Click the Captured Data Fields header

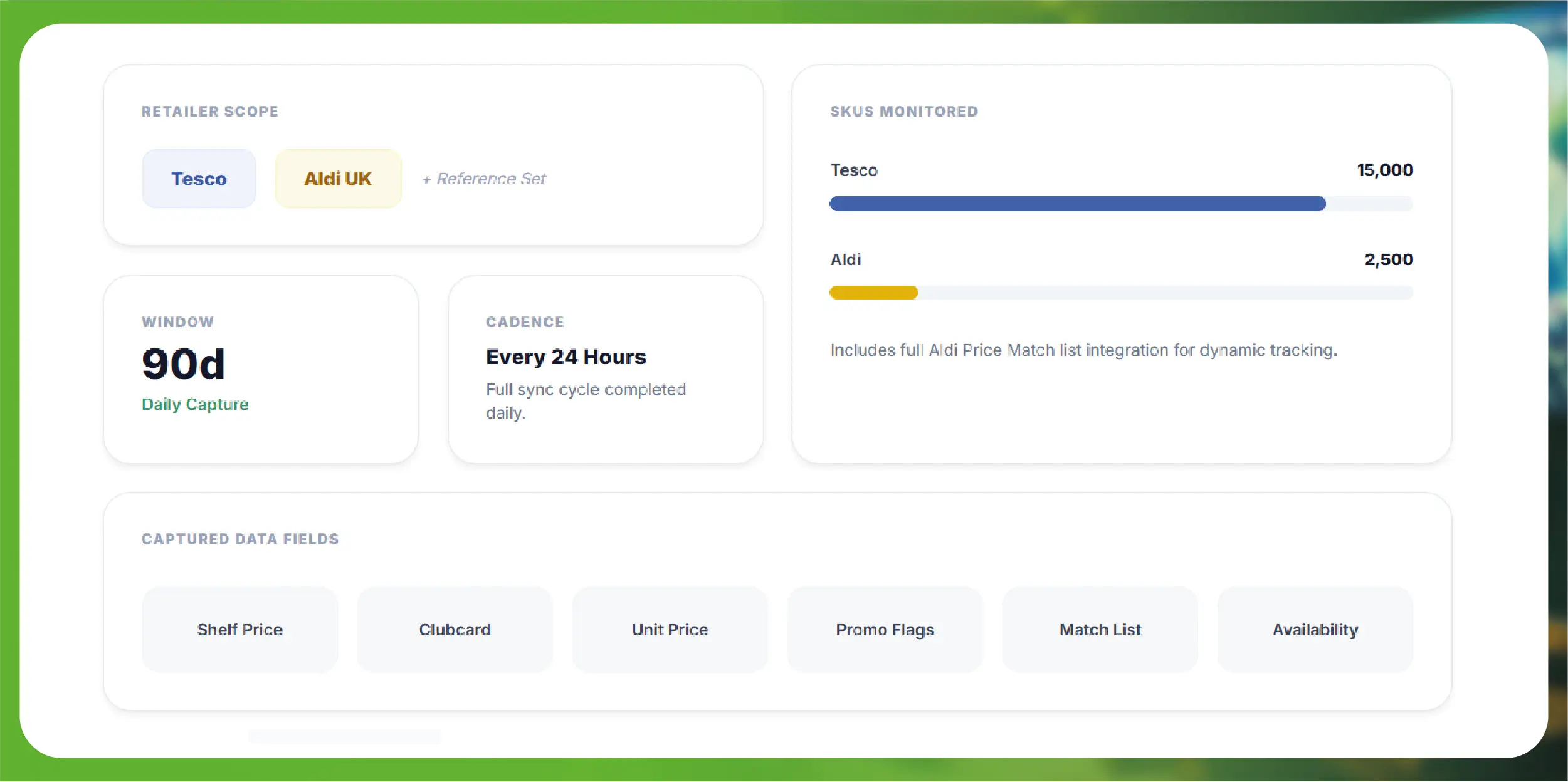pyautogui.click(x=240, y=539)
